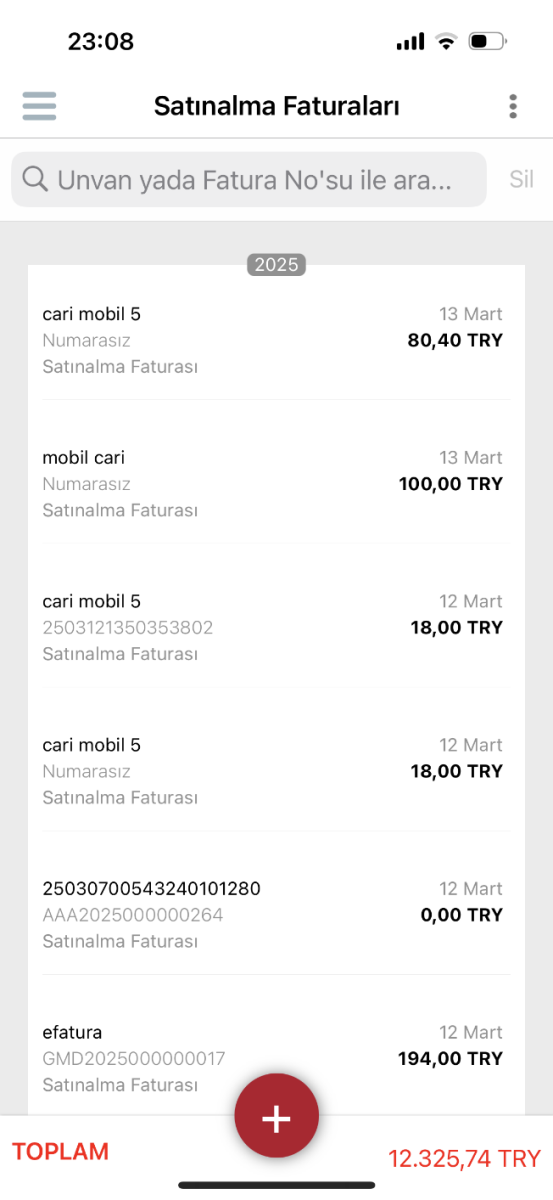The width and height of the screenshot is (553, 1200).
Task: Tap the 23:08 clock in status bar
Action: point(101,42)
